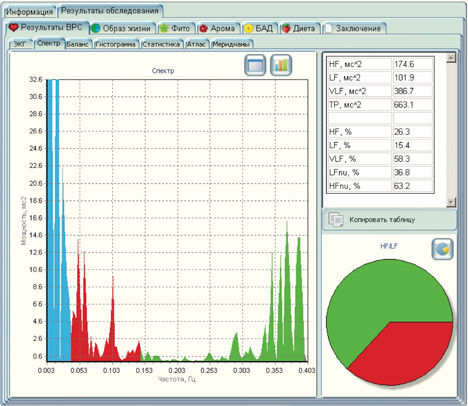Click Копировать таблицу button label
The image size is (468, 406).
tap(382, 220)
